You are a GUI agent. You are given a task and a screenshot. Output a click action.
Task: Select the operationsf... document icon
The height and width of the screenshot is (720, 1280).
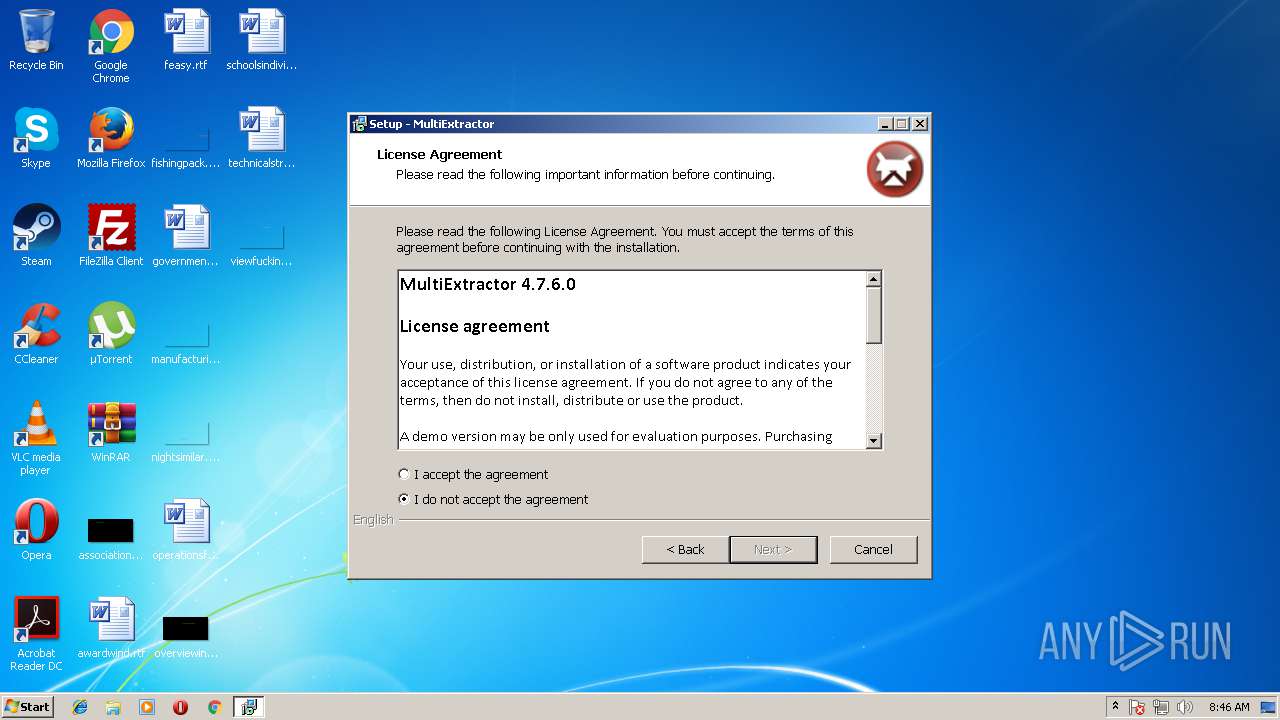point(186,530)
